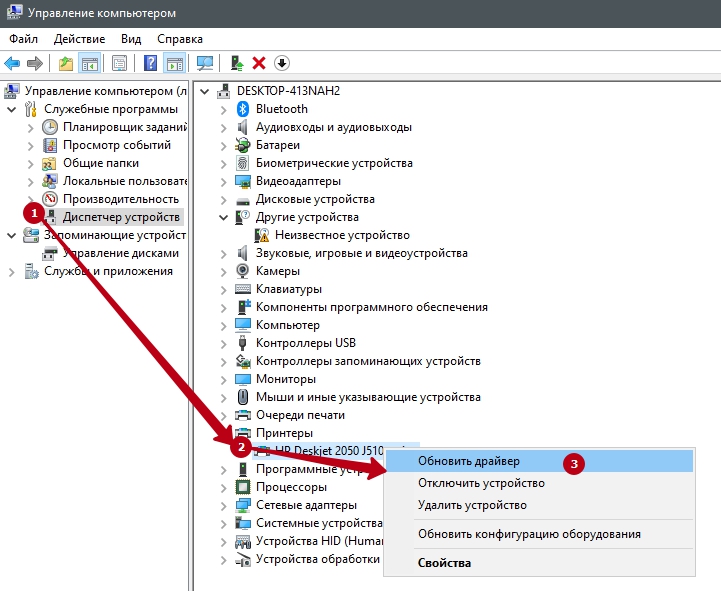This screenshot has width=721, height=591.
Task: Click the black down-arrow disable device icon
Action: pyautogui.click(x=282, y=63)
